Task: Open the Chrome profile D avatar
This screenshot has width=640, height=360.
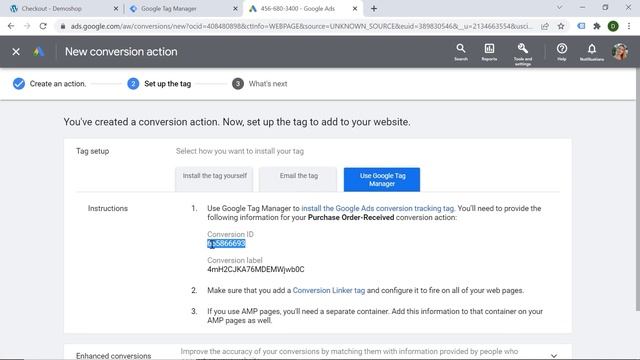Action: pos(613,26)
